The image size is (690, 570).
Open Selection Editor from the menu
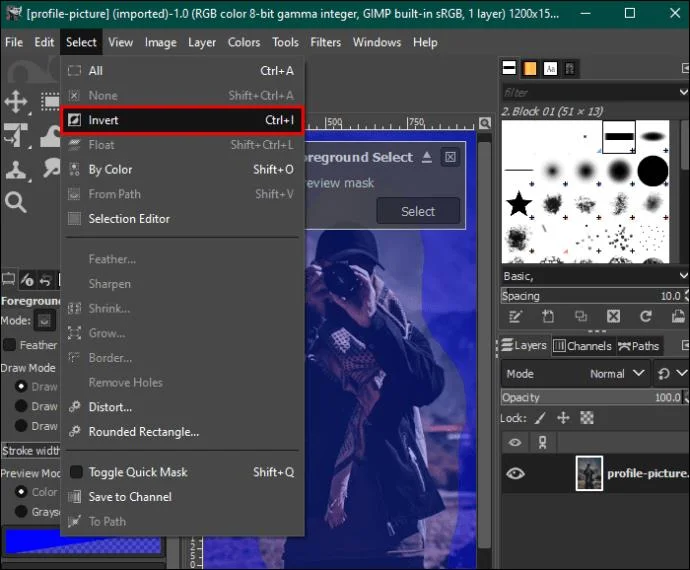point(182,219)
